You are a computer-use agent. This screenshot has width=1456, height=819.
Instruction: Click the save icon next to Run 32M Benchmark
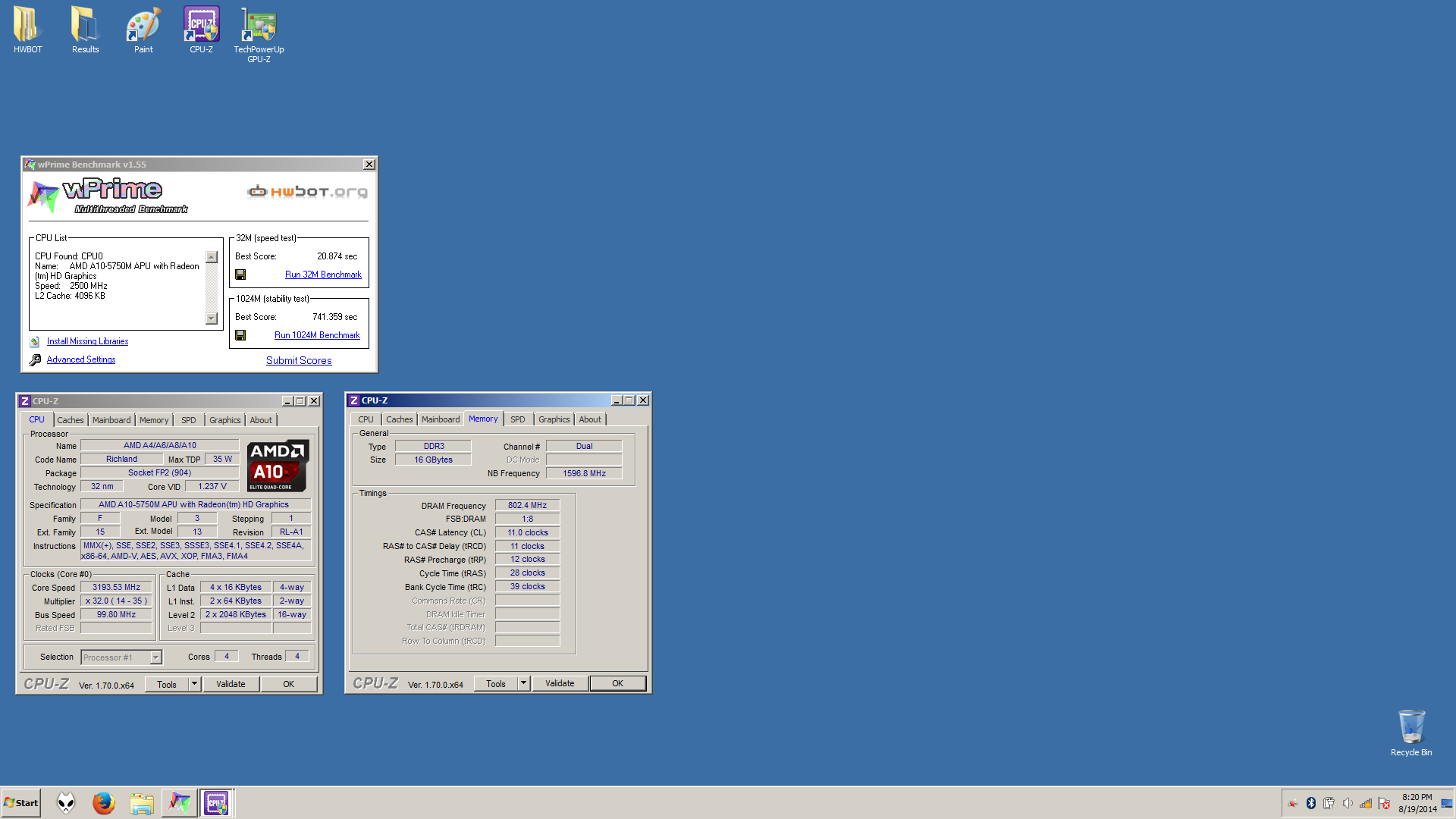click(x=240, y=275)
